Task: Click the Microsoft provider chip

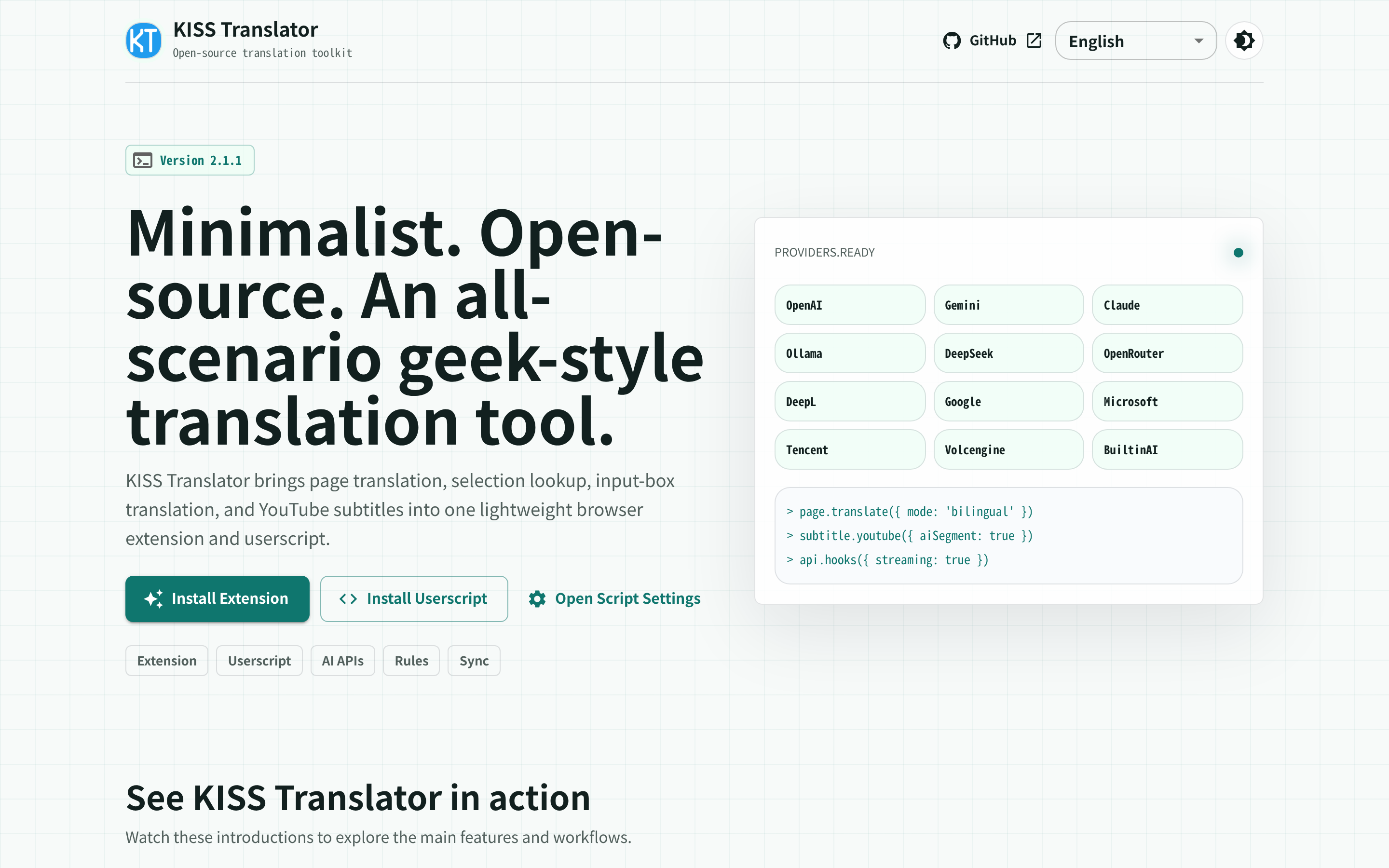Action: 1168,401
